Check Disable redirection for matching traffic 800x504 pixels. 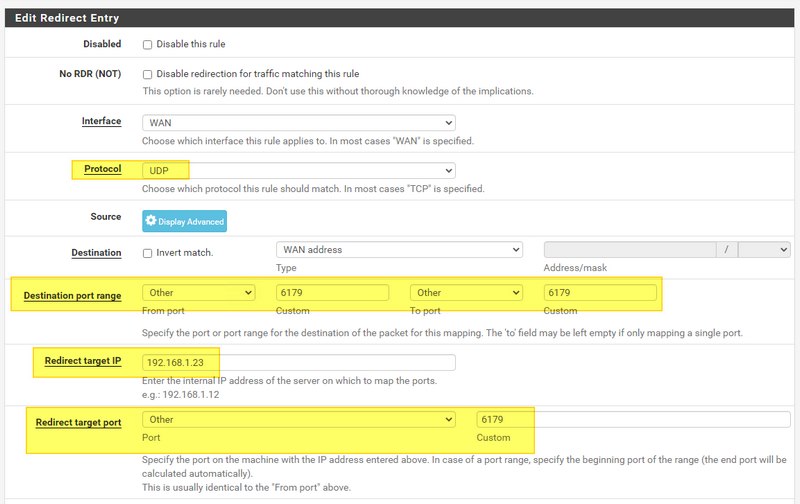[x=148, y=74]
